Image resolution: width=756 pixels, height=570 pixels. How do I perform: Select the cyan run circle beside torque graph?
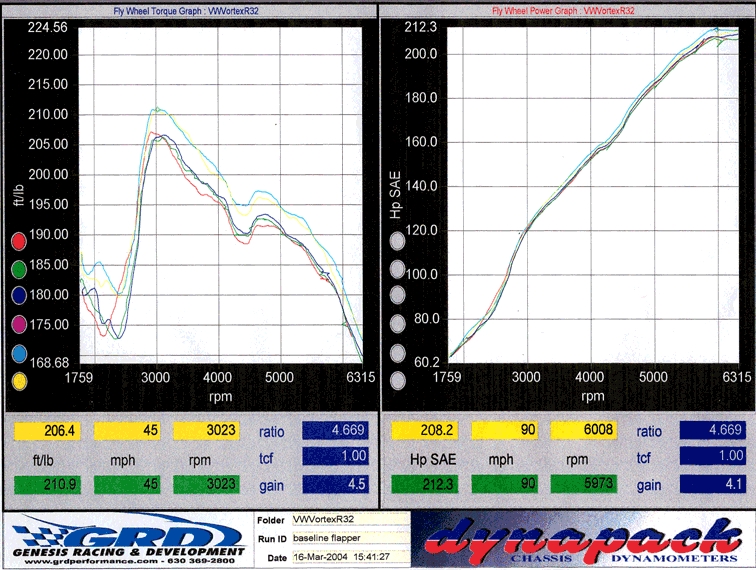pos(18,353)
